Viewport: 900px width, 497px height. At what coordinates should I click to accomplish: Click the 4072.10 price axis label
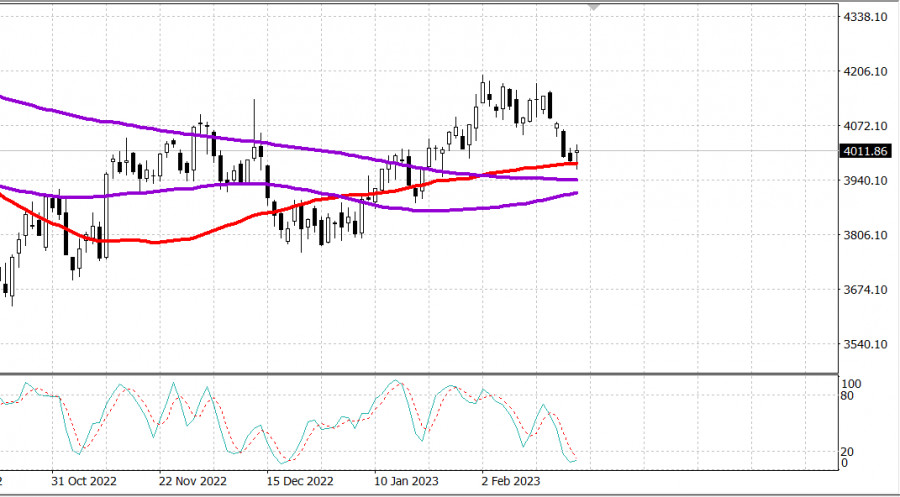pos(867,126)
